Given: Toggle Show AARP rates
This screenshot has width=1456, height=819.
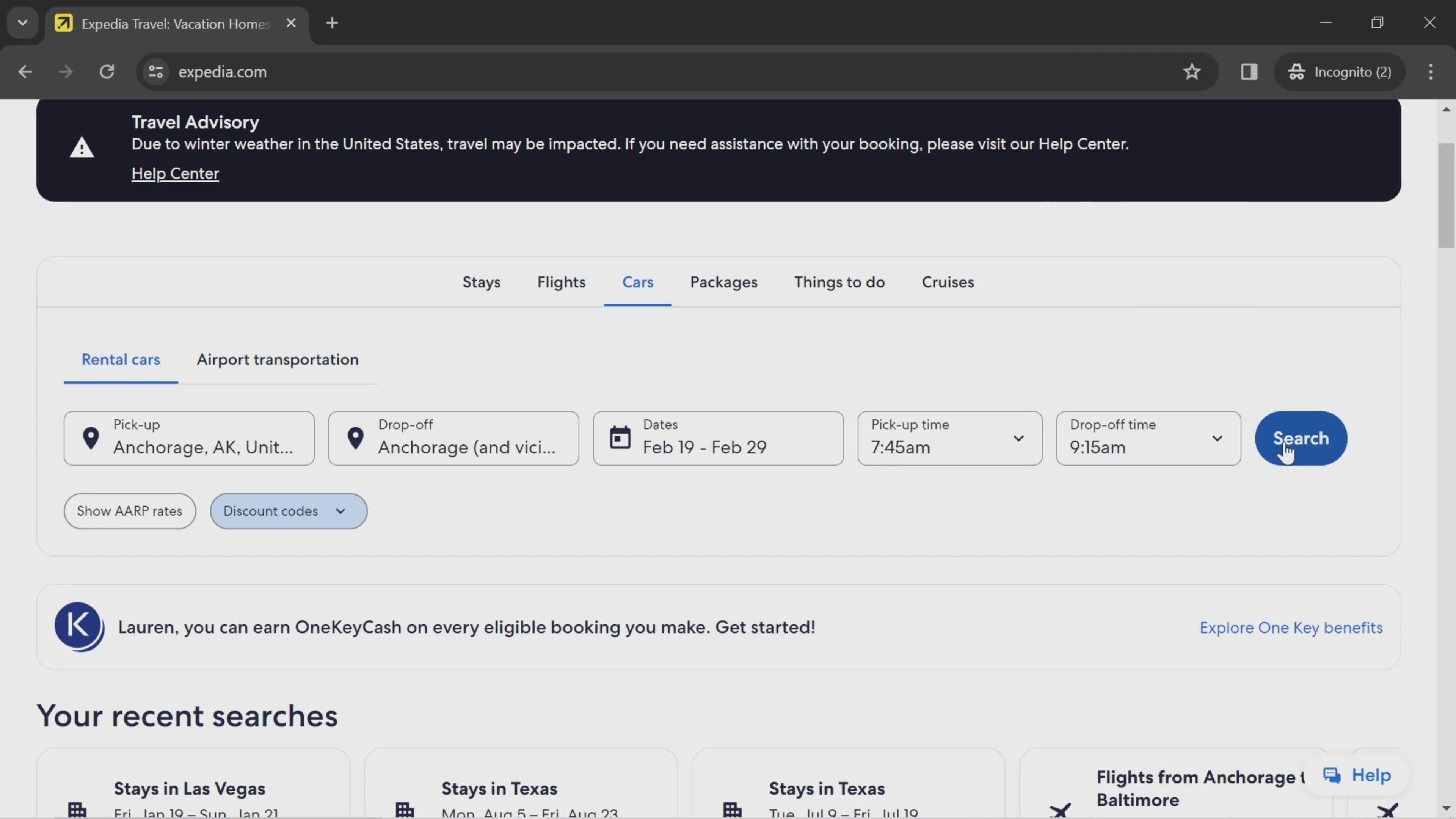Looking at the screenshot, I should (x=129, y=511).
